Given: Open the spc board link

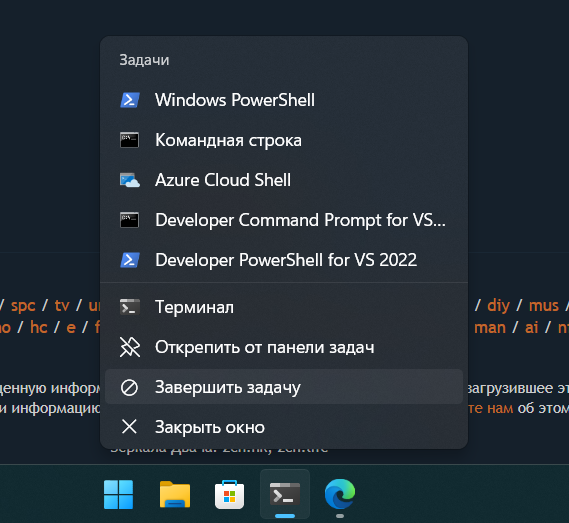Looking at the screenshot, I should (x=23, y=306).
